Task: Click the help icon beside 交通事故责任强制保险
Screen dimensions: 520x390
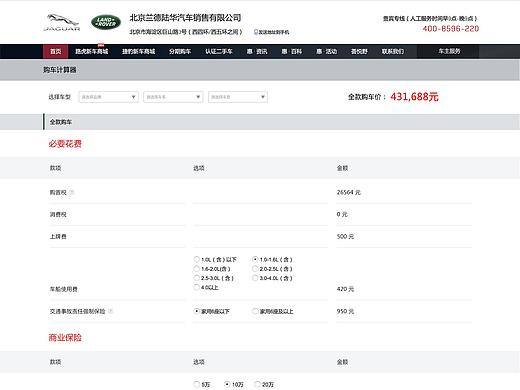Action: point(111,311)
